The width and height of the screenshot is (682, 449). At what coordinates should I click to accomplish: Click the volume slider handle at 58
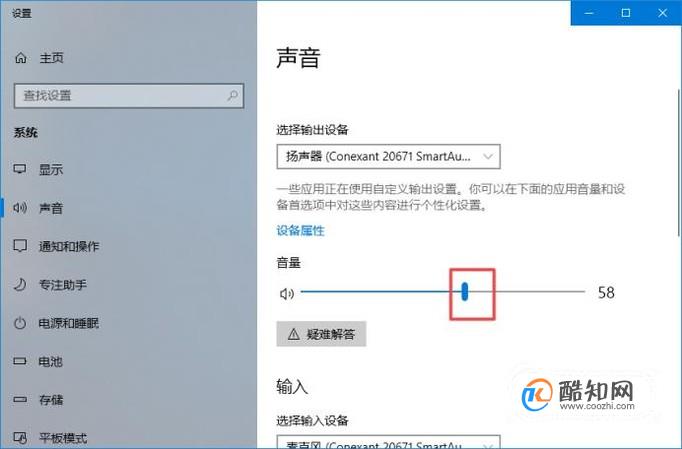click(465, 292)
